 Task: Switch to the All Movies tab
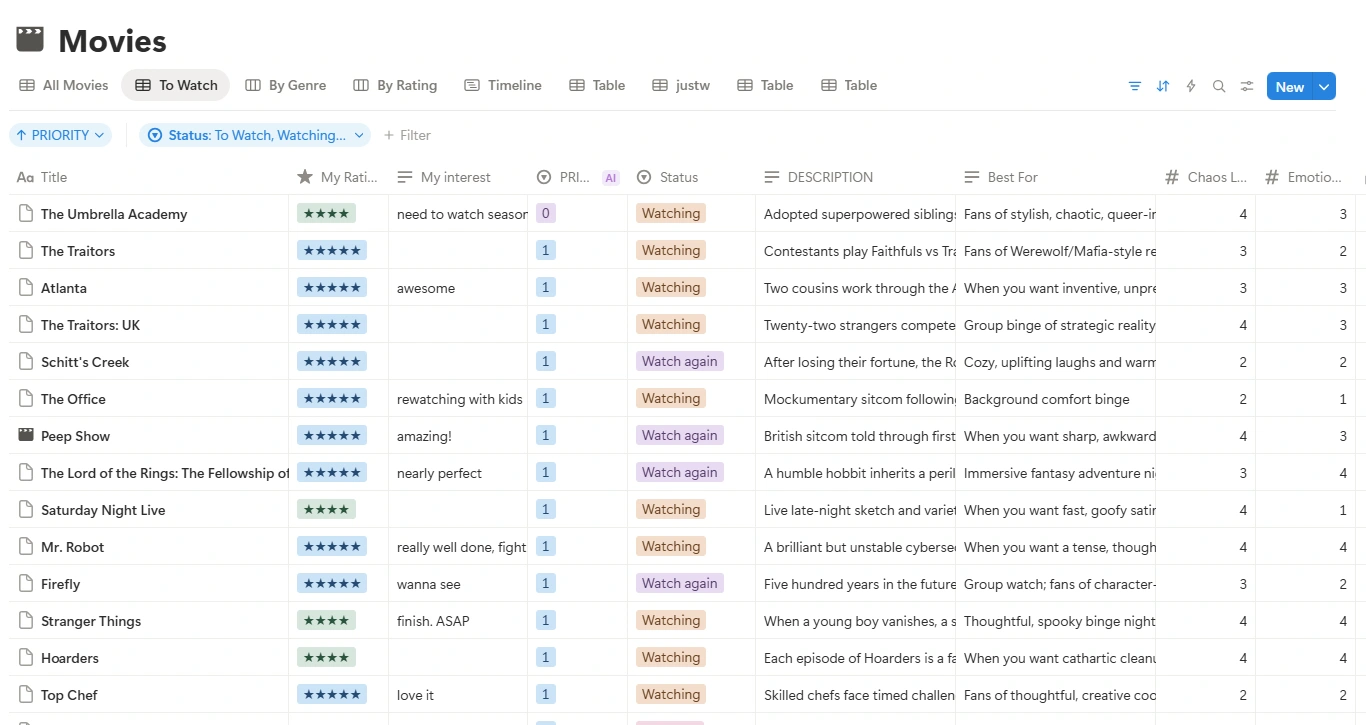[x=64, y=86]
